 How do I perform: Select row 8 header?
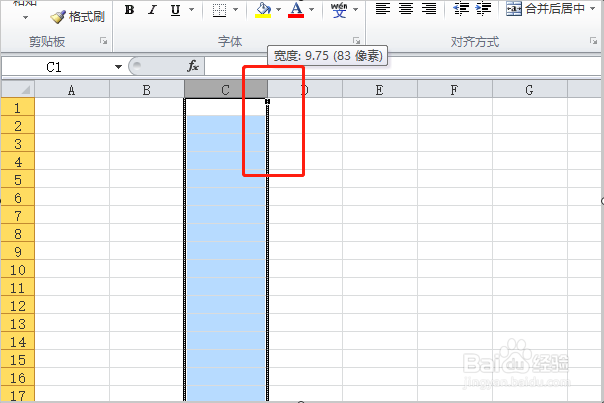[x=18, y=233]
